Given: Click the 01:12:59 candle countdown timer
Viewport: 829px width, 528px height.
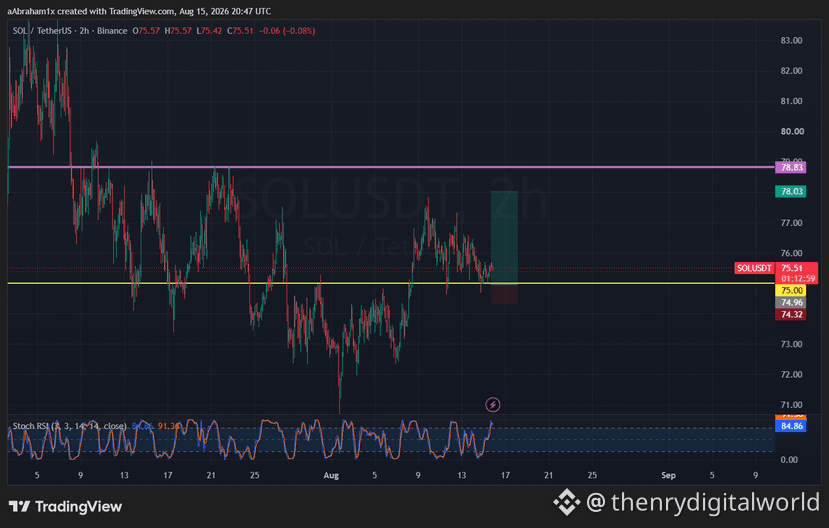Looking at the screenshot, I should [x=796, y=279].
